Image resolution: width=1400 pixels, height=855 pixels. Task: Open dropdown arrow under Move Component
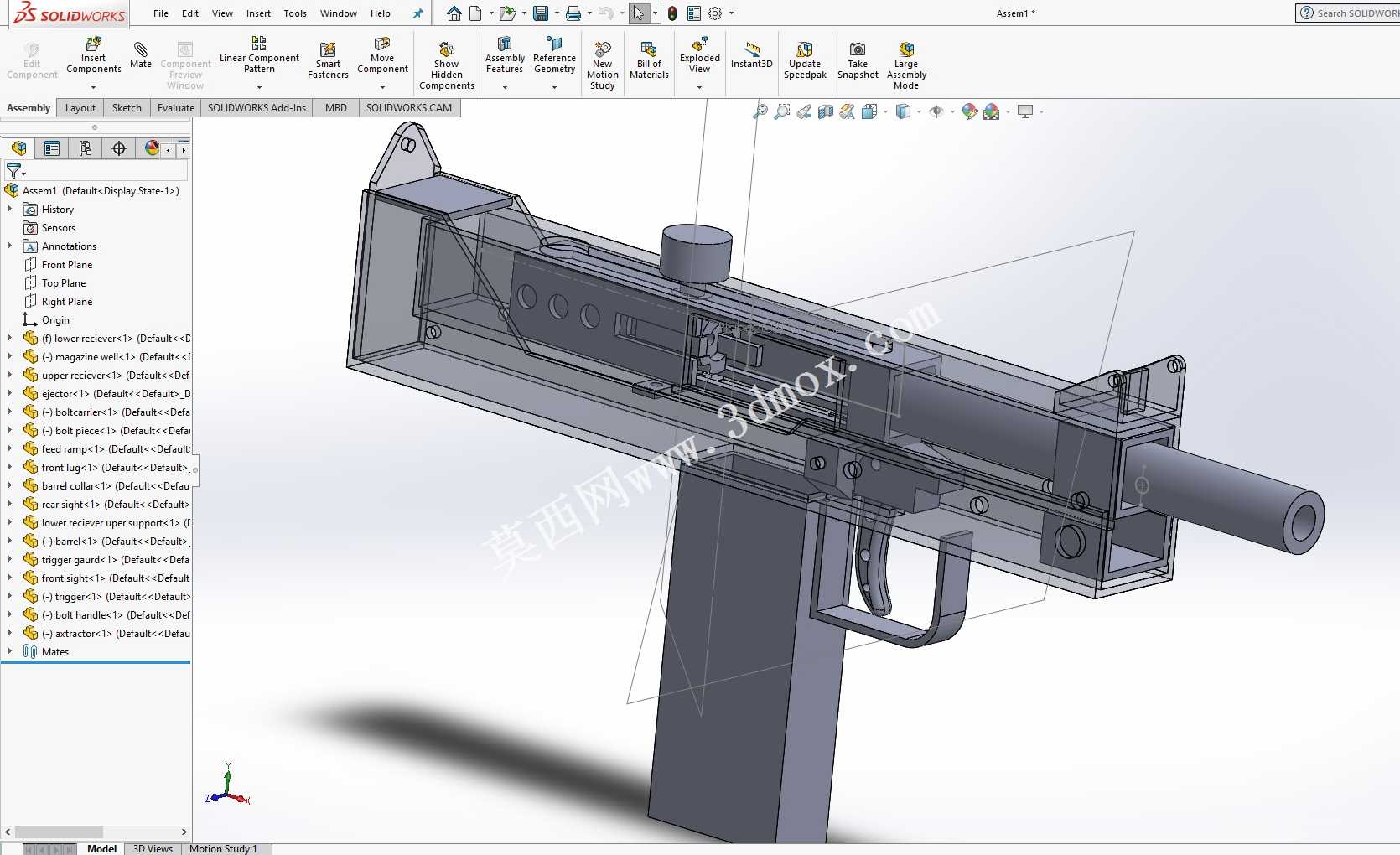coord(382,87)
